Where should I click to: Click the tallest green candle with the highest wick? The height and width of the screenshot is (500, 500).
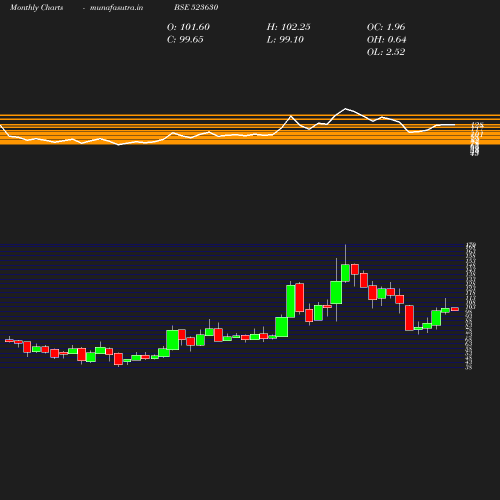pos(345,273)
